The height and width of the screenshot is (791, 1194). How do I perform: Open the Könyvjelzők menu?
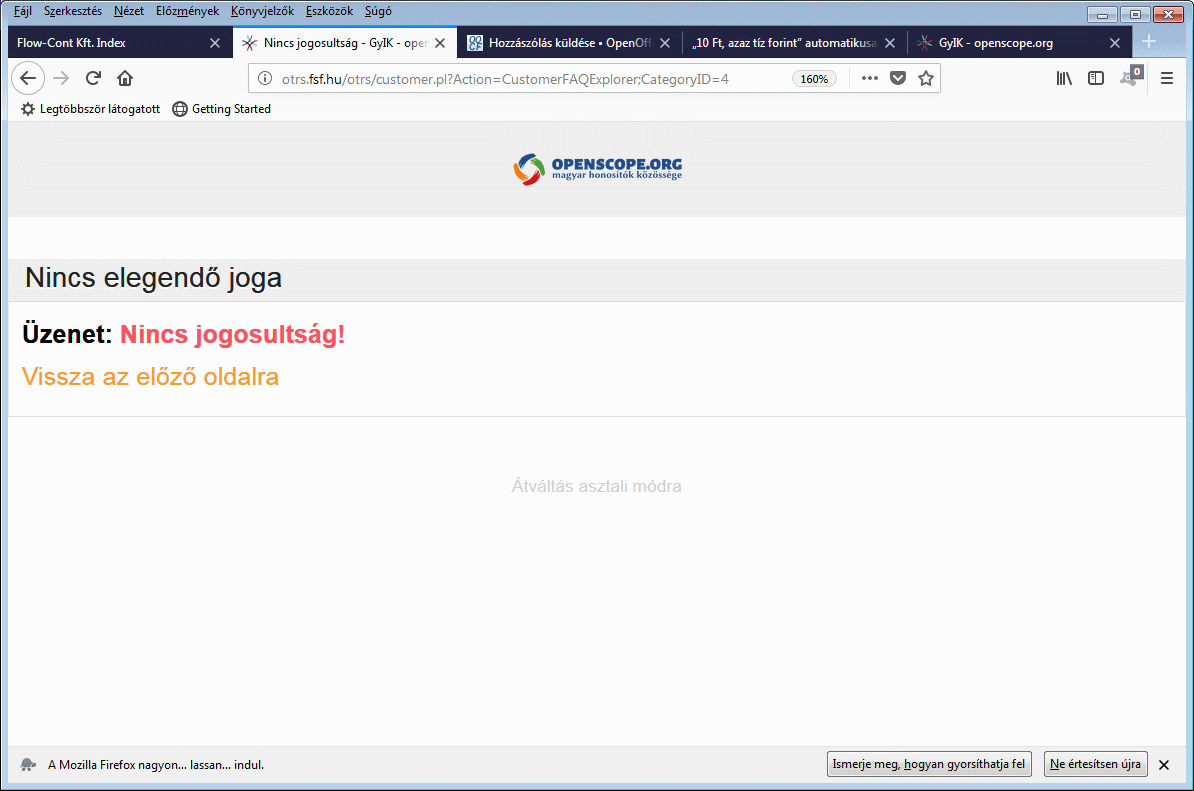262,11
